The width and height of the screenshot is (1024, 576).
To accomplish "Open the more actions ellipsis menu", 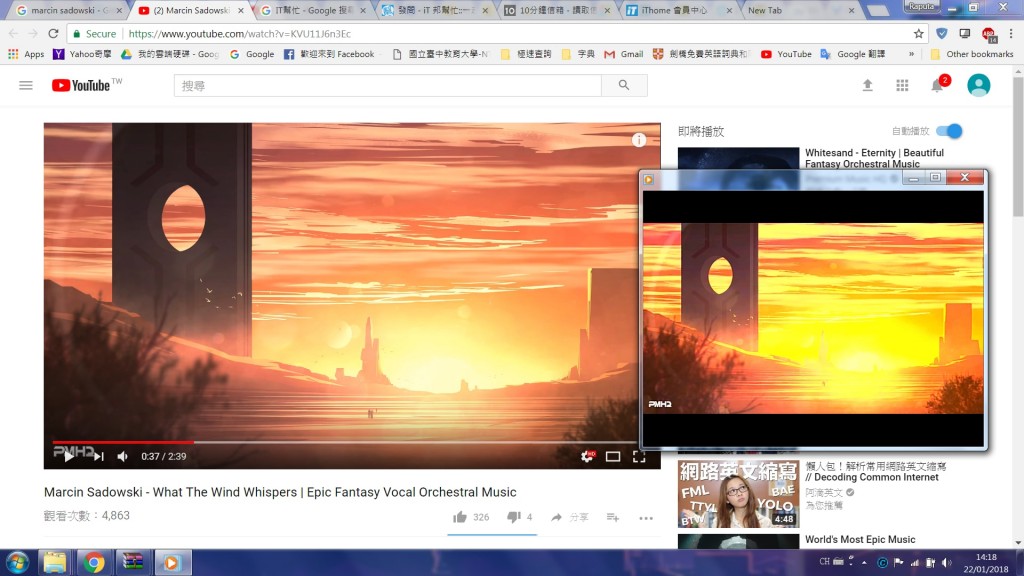I will tap(646, 518).
